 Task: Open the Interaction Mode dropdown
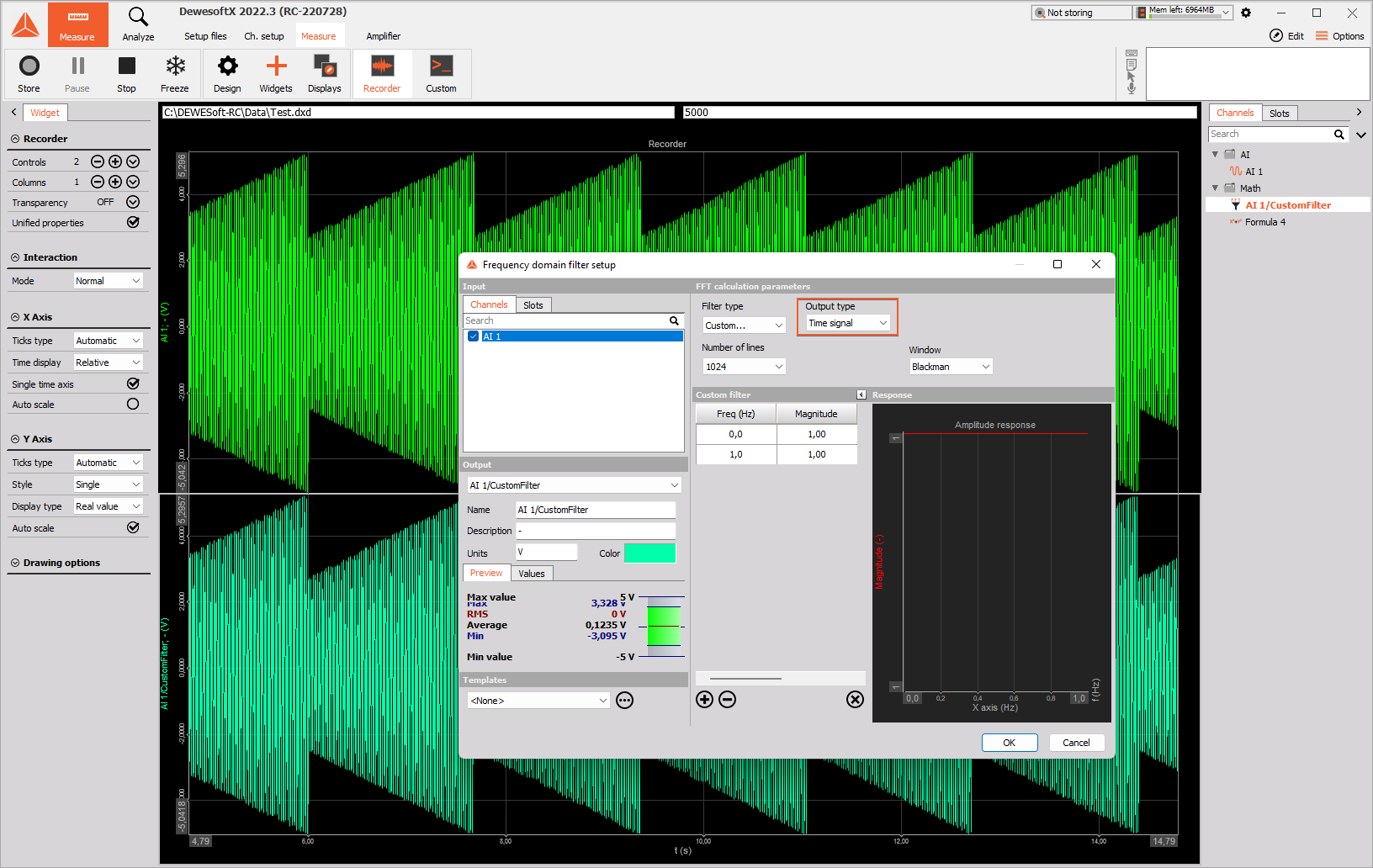point(109,281)
